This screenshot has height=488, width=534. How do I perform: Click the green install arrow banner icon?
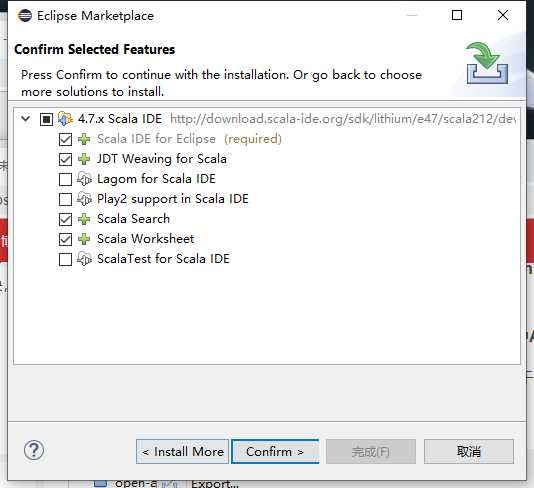pos(487,63)
